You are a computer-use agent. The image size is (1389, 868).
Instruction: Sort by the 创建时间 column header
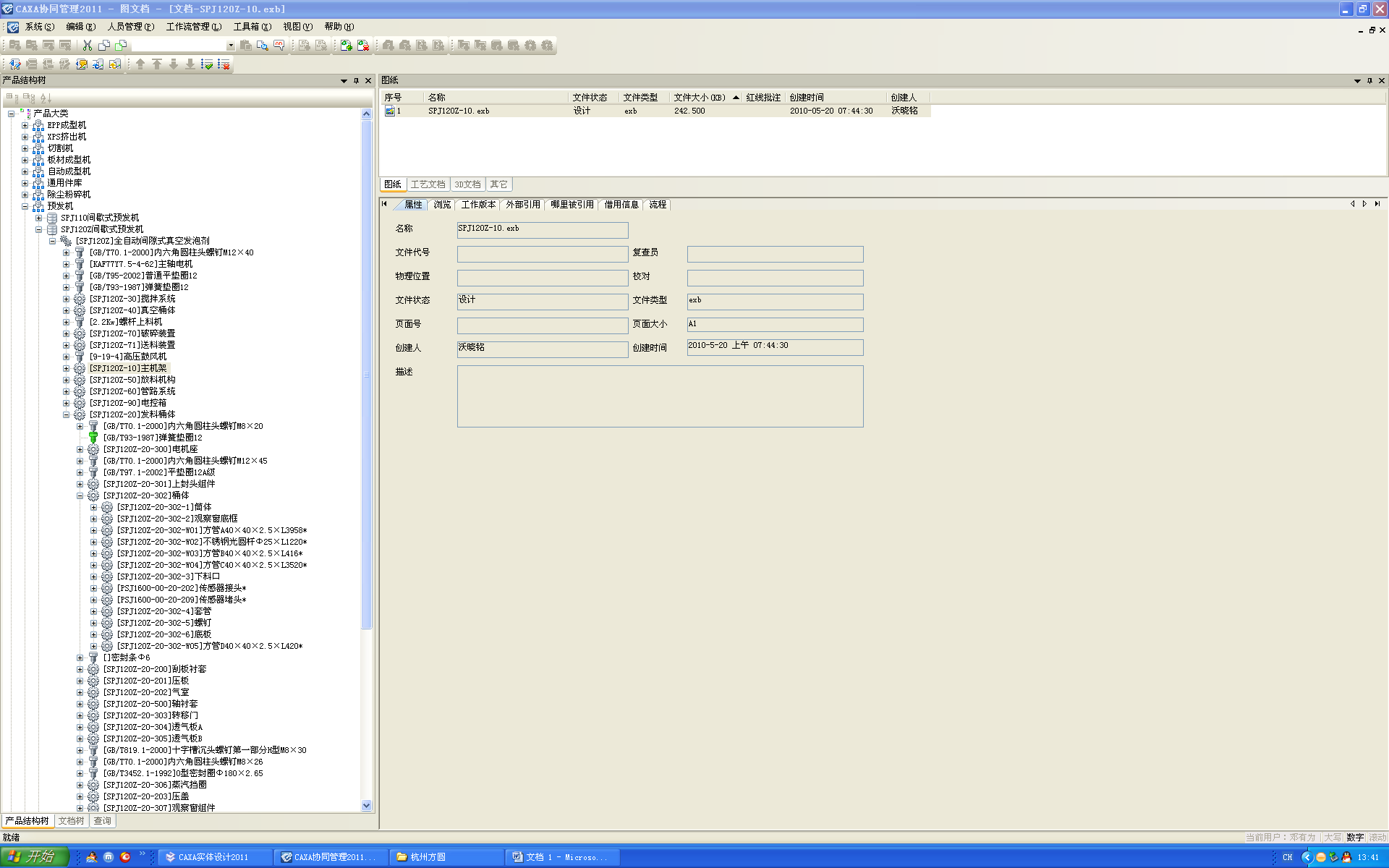point(835,97)
